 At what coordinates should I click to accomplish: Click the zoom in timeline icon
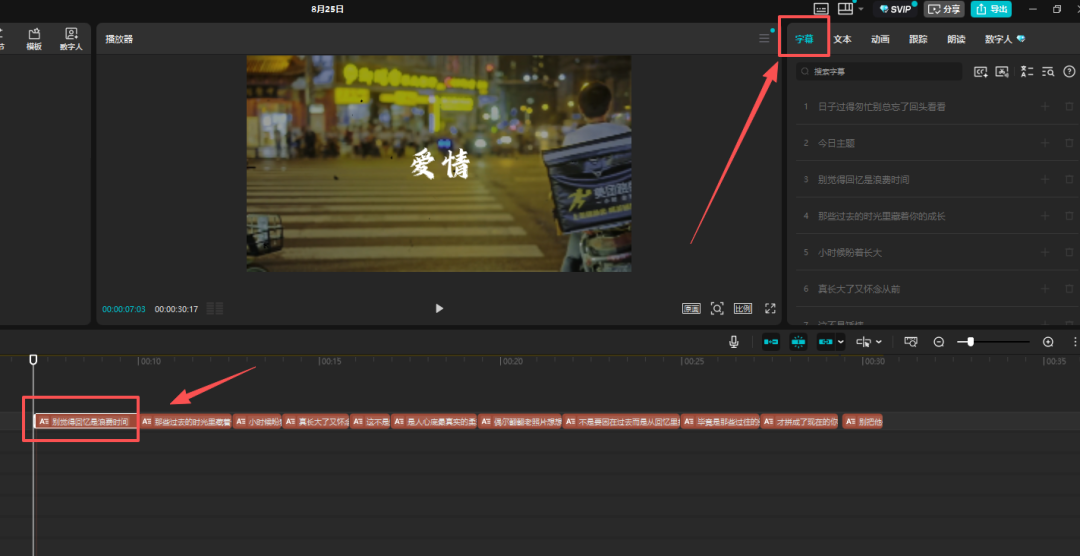[1048, 342]
